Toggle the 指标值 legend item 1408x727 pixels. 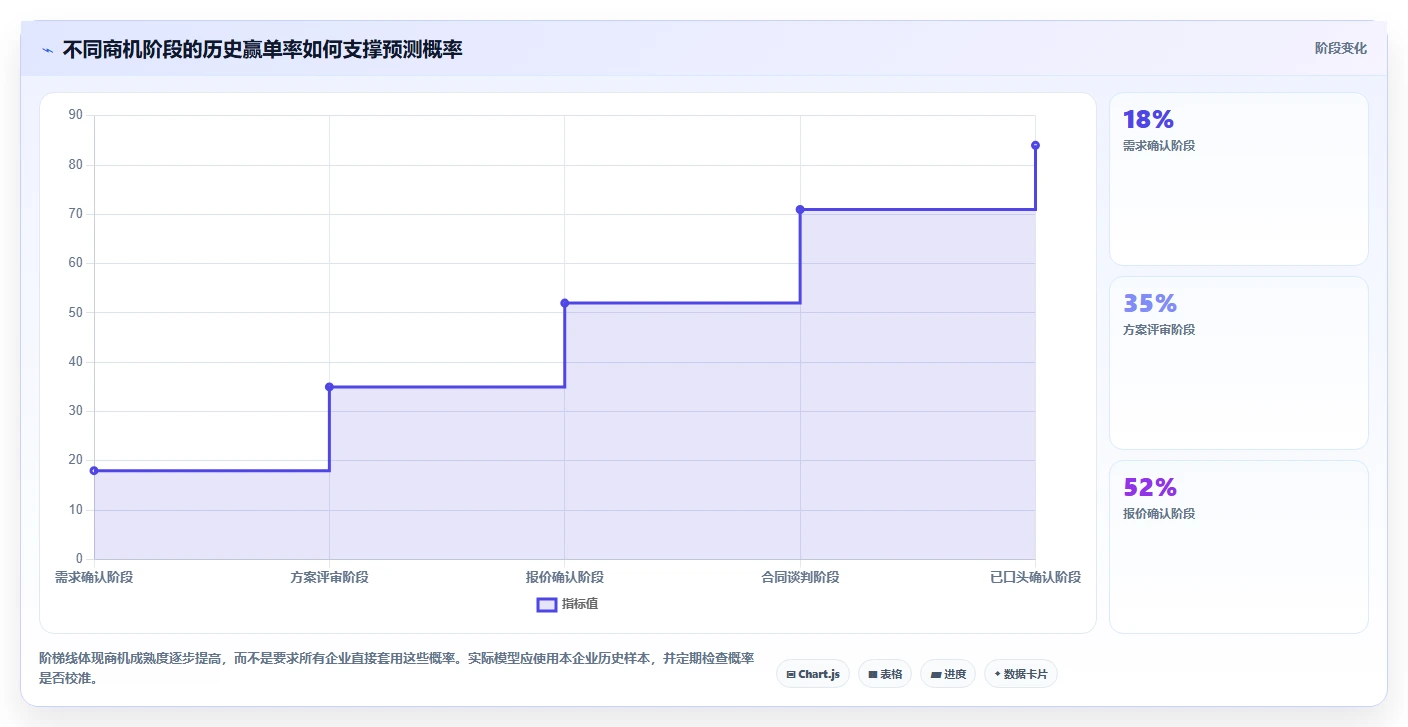568,604
